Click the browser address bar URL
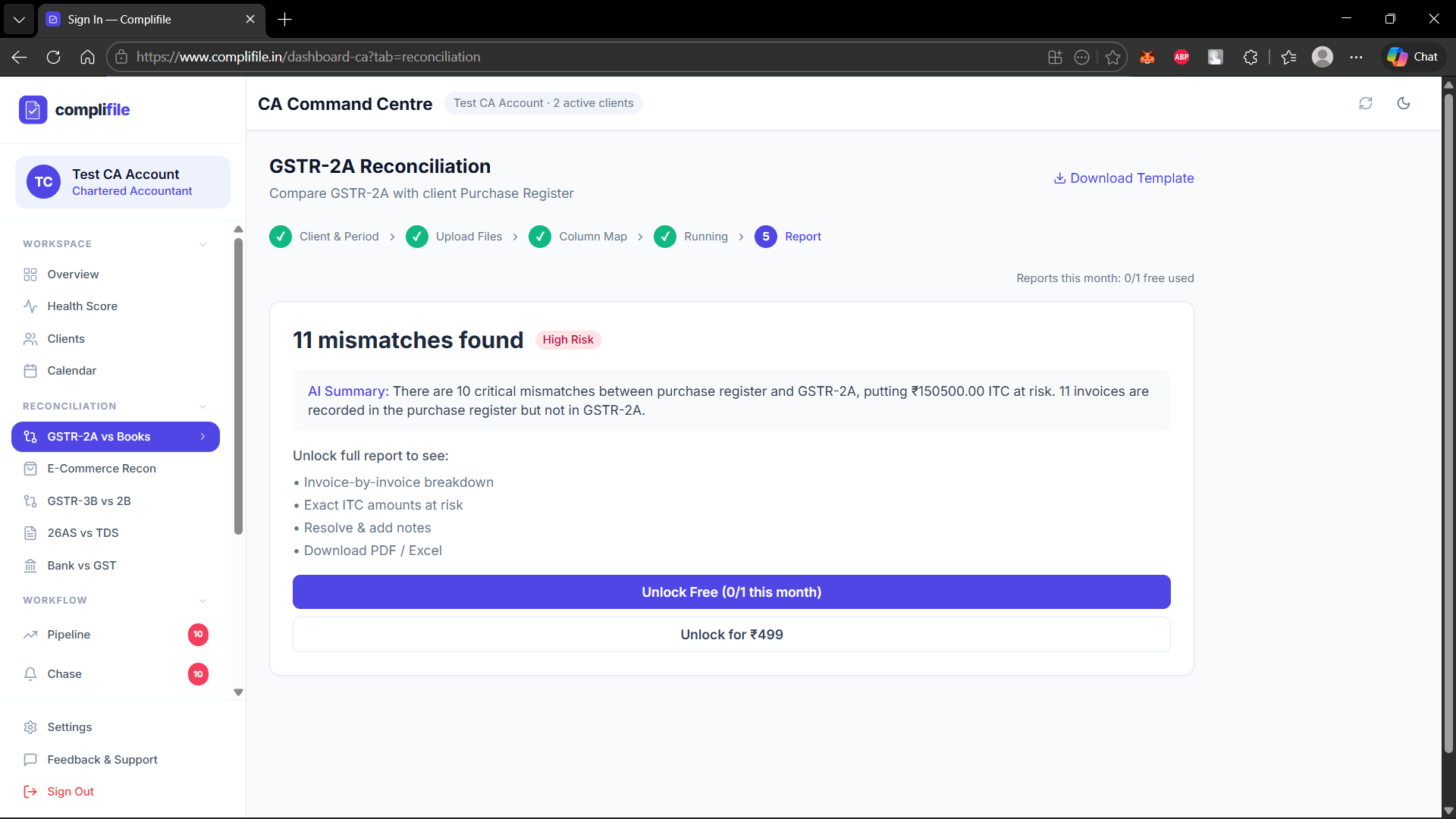The width and height of the screenshot is (1456, 819). (308, 57)
